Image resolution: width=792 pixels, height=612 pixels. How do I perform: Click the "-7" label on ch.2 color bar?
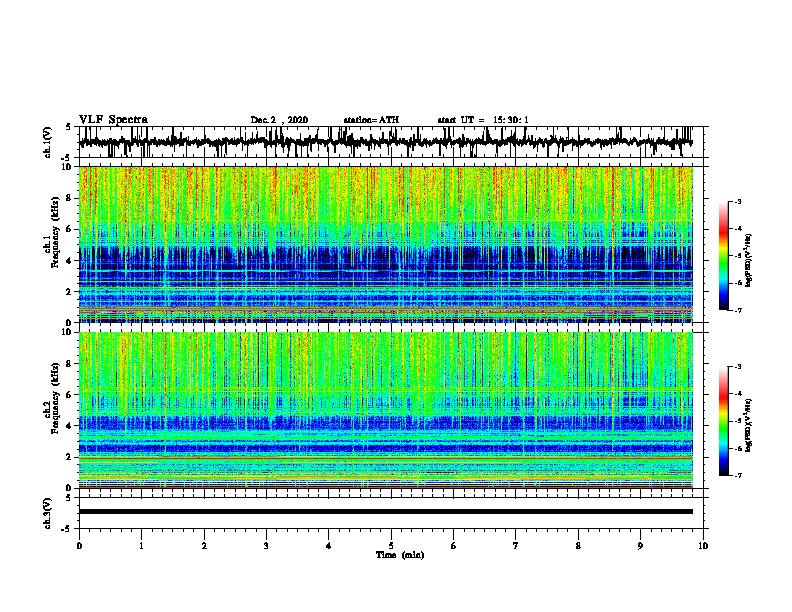[738, 476]
